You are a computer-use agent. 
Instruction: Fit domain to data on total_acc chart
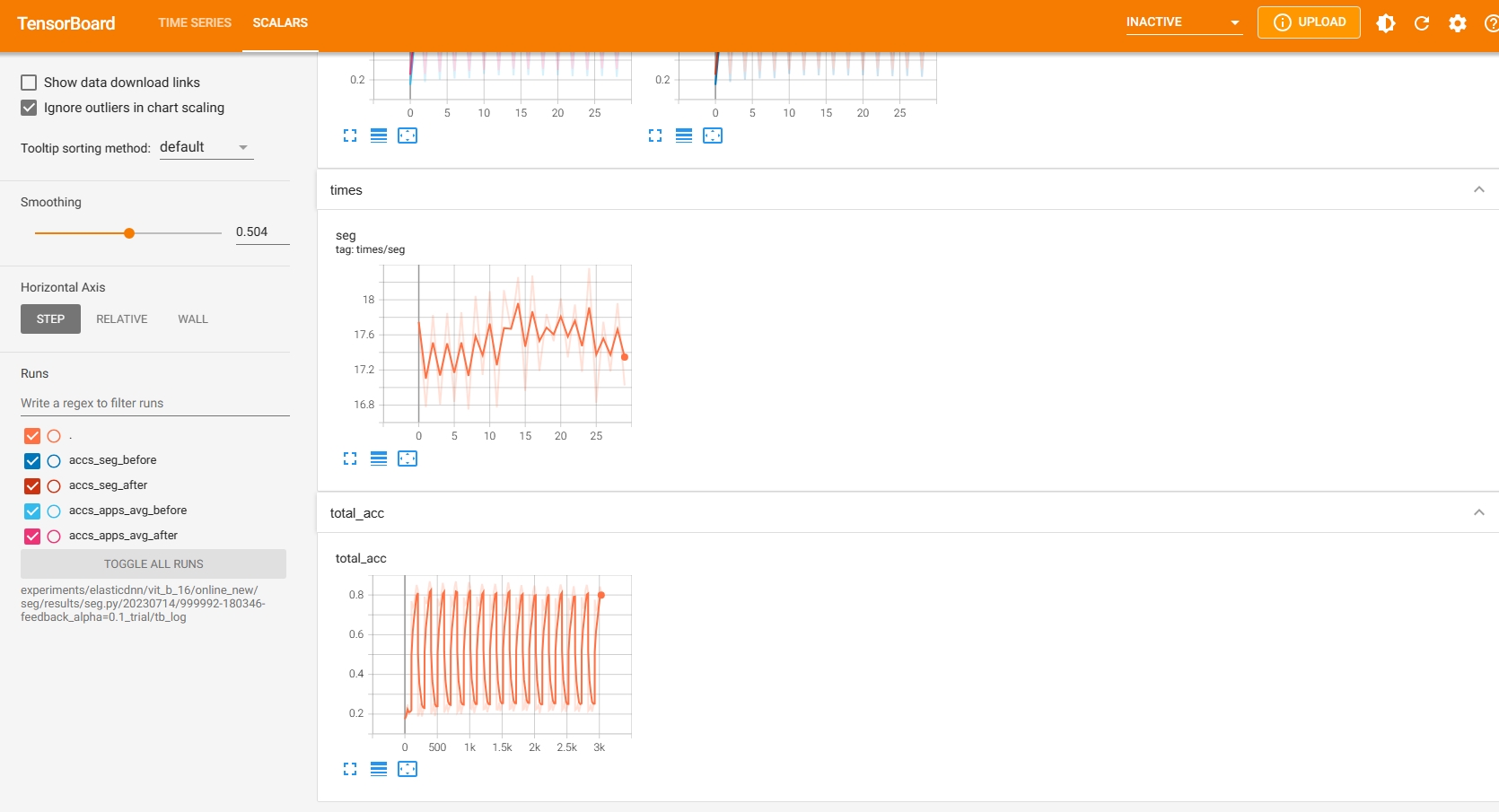[x=408, y=769]
